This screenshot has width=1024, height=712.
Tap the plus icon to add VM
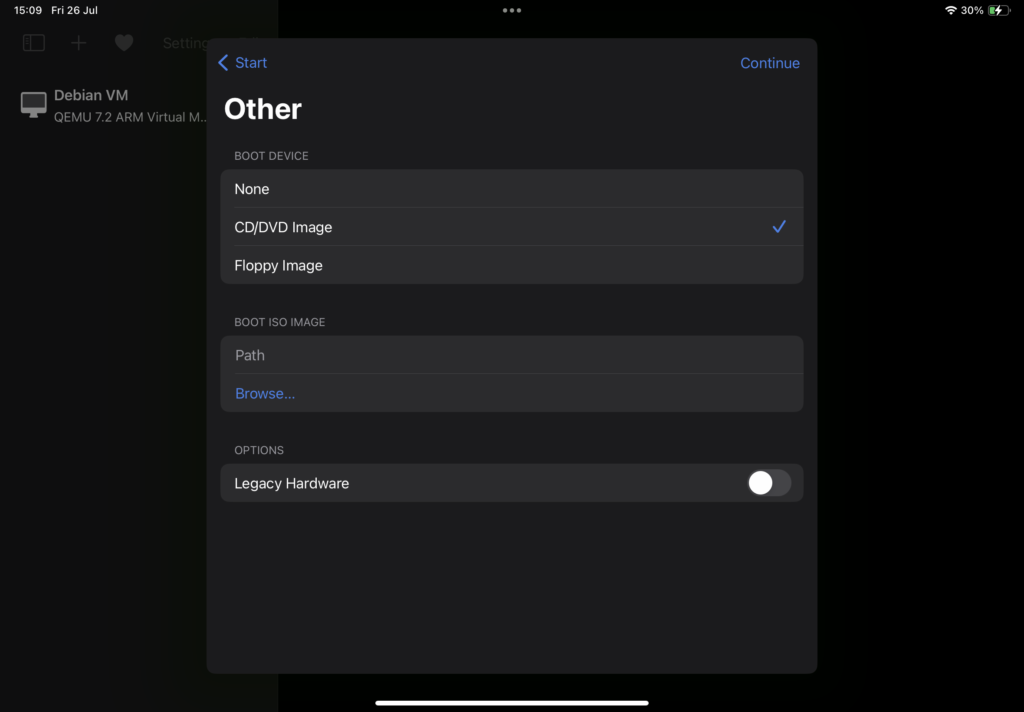click(x=78, y=43)
